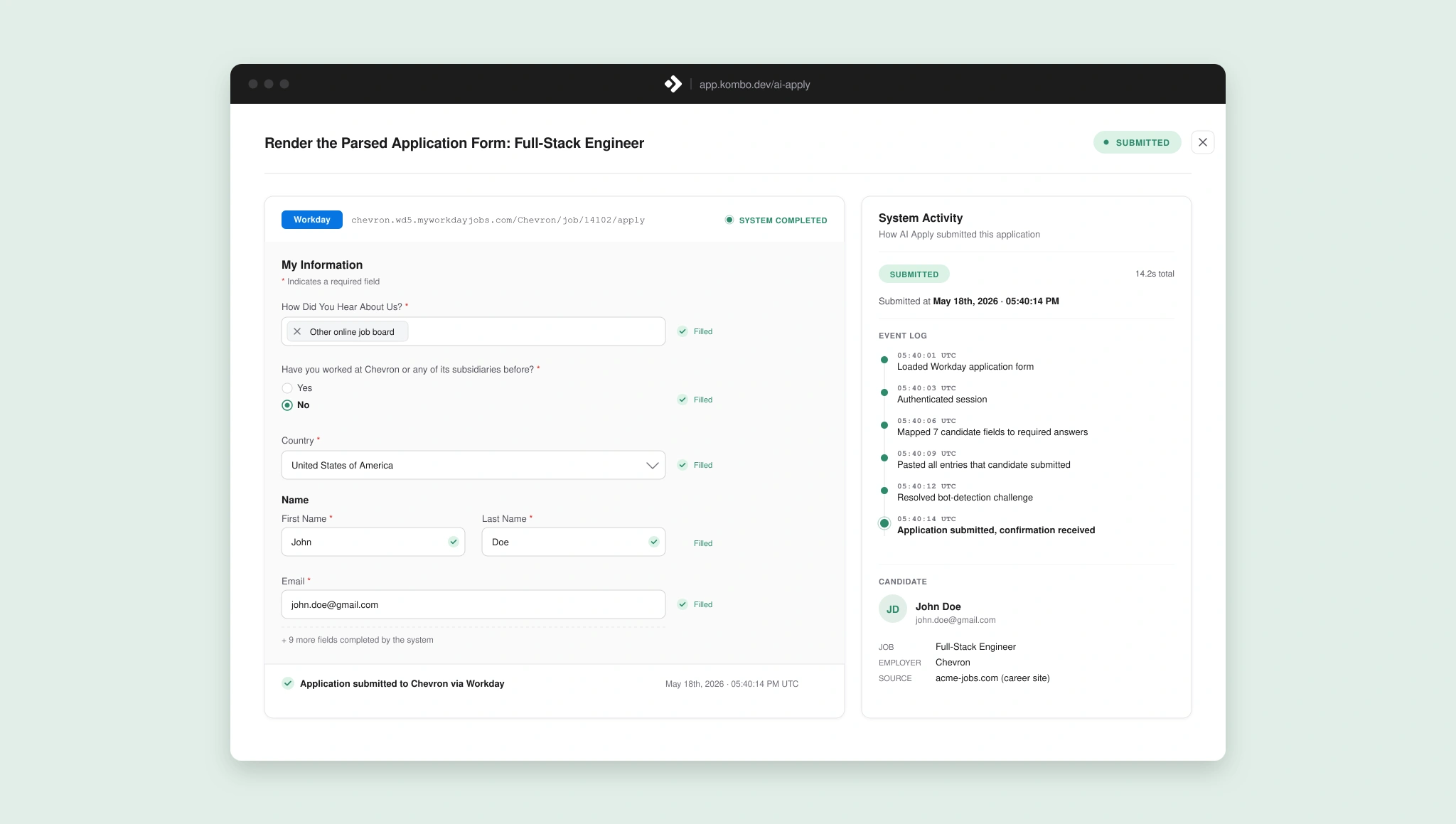Click the job value 'Full-Stack Engineer'
Screen dimensions: 1456x824
pyautogui.click(x=975, y=647)
